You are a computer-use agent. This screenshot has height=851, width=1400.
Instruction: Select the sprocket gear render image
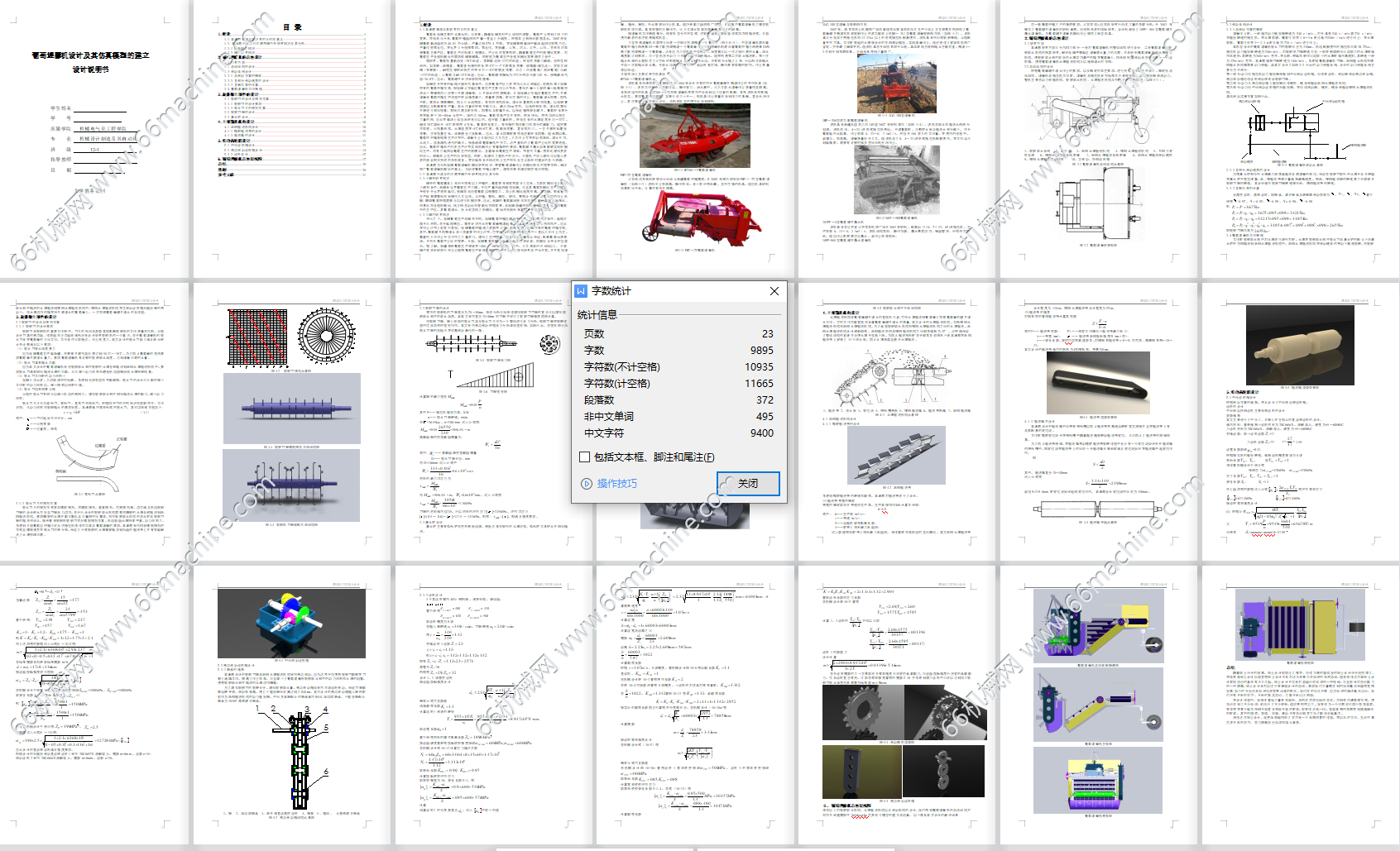pos(863,712)
